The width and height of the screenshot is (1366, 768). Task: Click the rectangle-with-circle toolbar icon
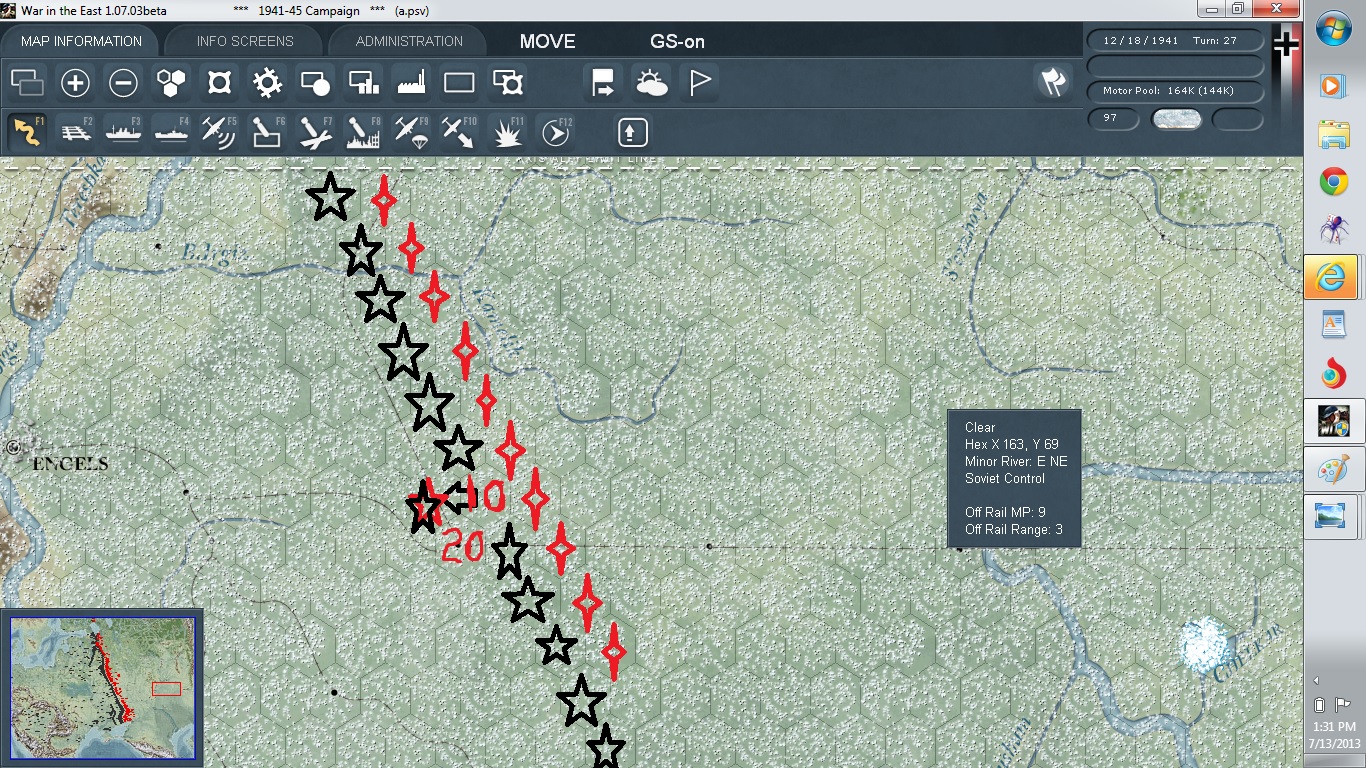coord(315,82)
